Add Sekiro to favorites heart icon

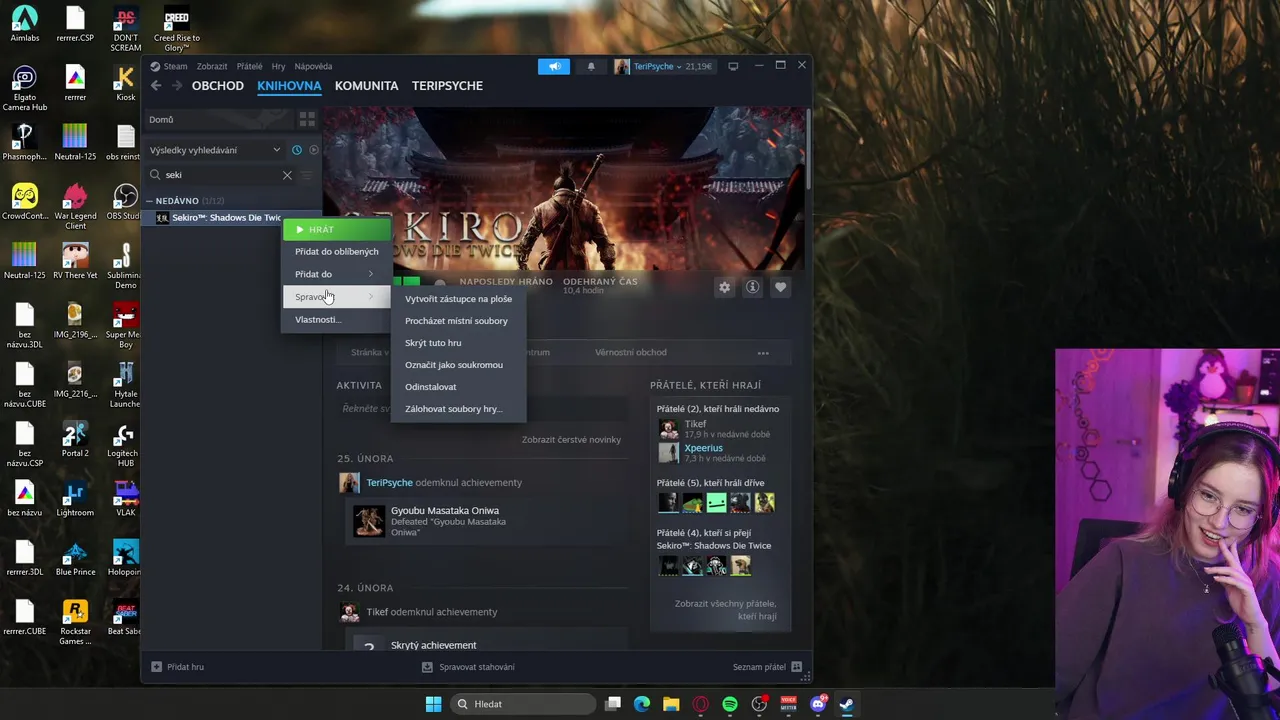tap(781, 287)
